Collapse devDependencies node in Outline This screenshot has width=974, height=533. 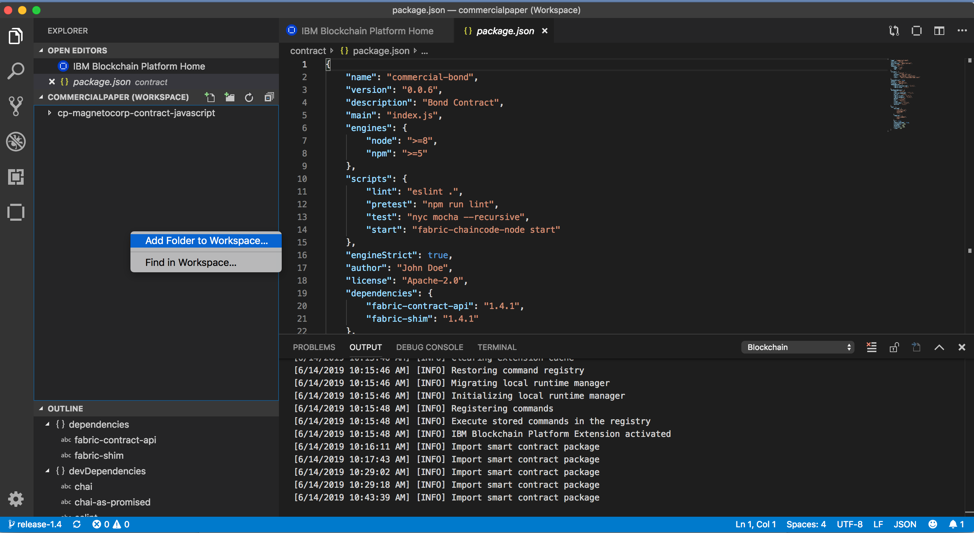click(x=48, y=471)
